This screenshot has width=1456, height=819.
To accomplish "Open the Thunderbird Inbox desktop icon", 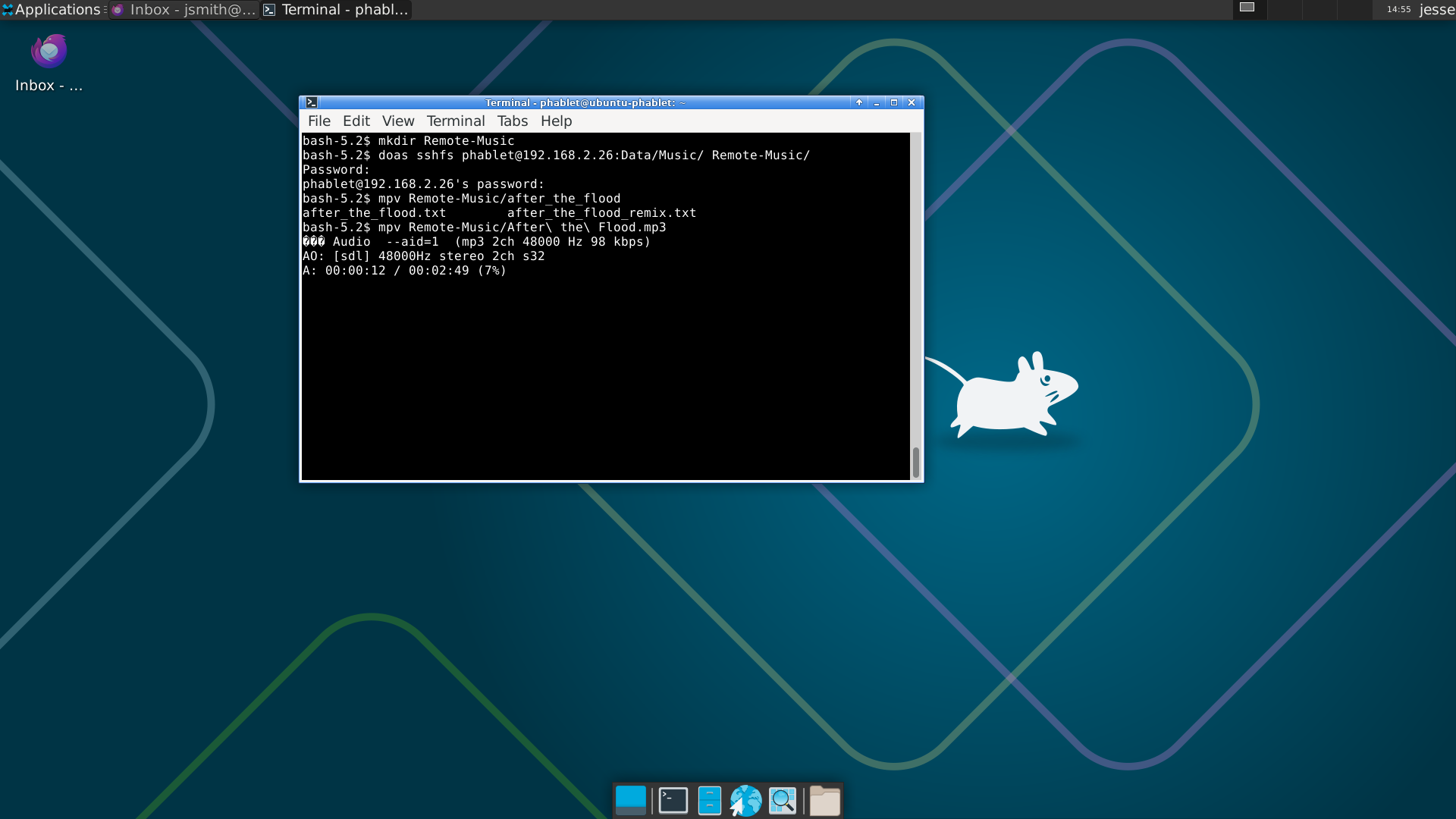I will [49, 64].
